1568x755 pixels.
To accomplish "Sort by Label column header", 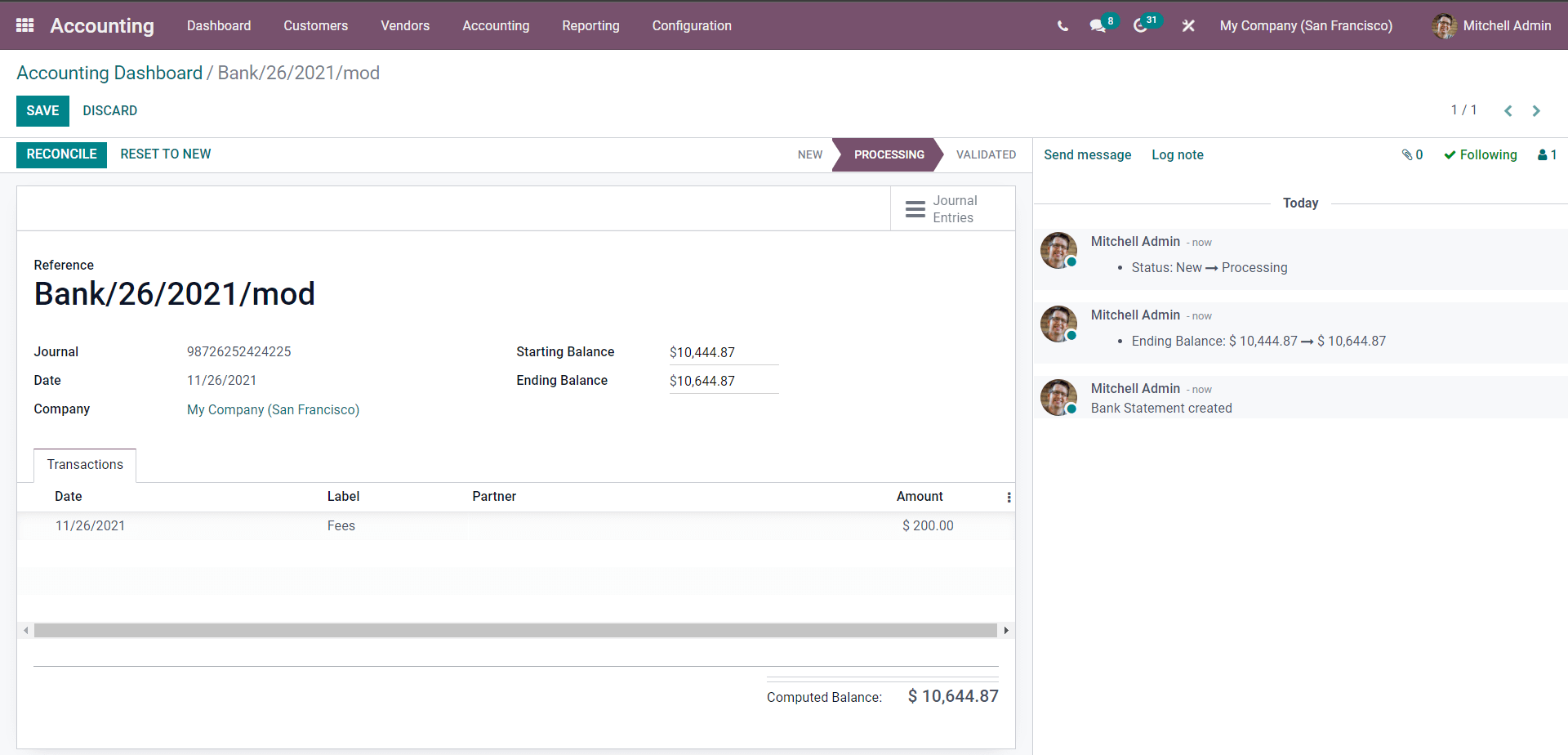I will pyautogui.click(x=343, y=497).
